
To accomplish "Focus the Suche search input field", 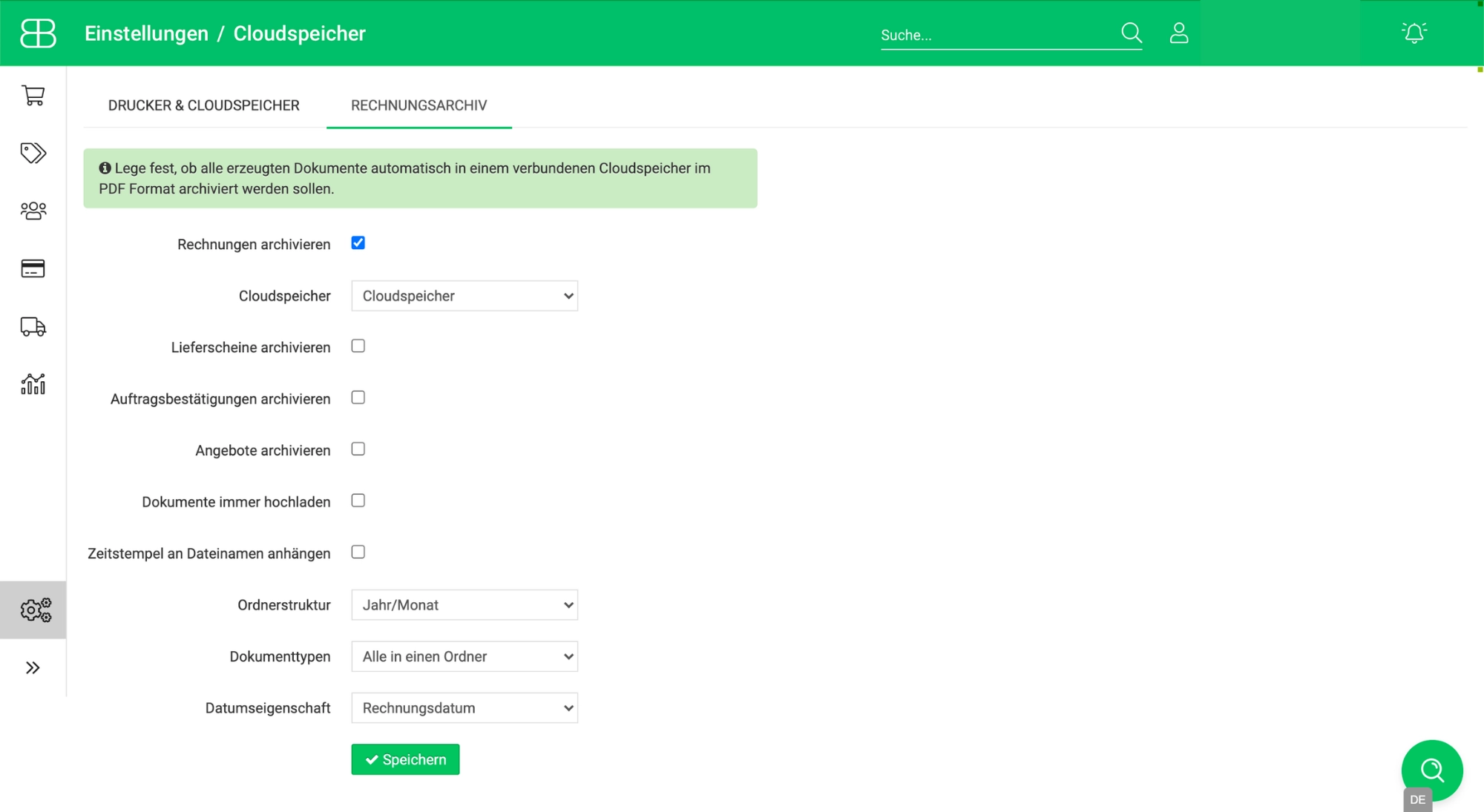I will pyautogui.click(x=998, y=35).
